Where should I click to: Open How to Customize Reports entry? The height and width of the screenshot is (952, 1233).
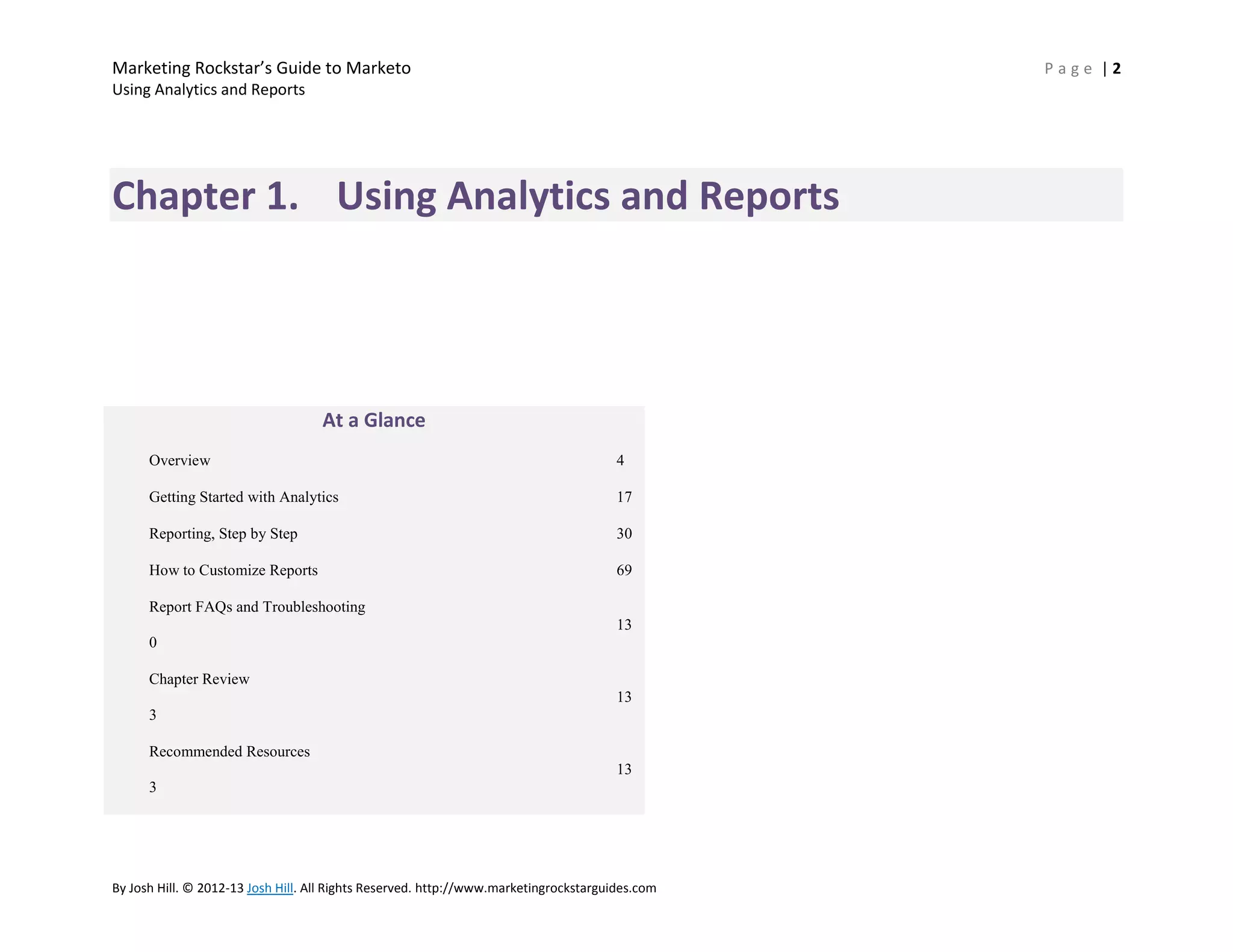click(233, 570)
